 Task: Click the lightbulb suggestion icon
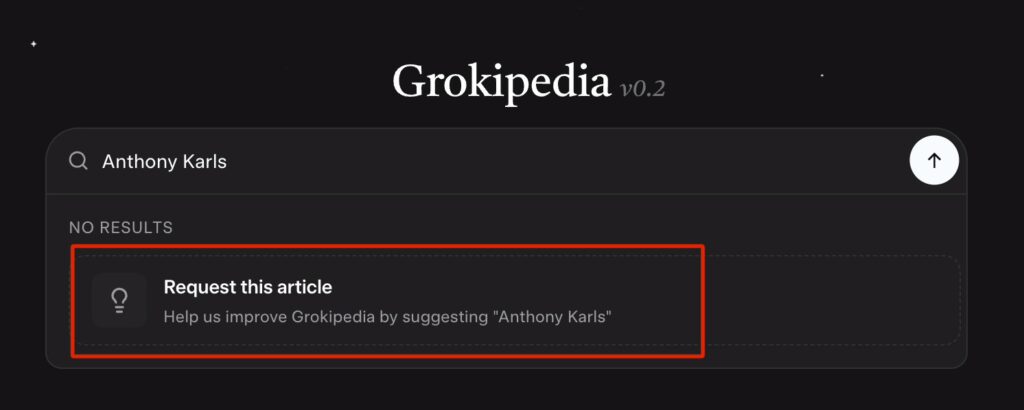119,300
